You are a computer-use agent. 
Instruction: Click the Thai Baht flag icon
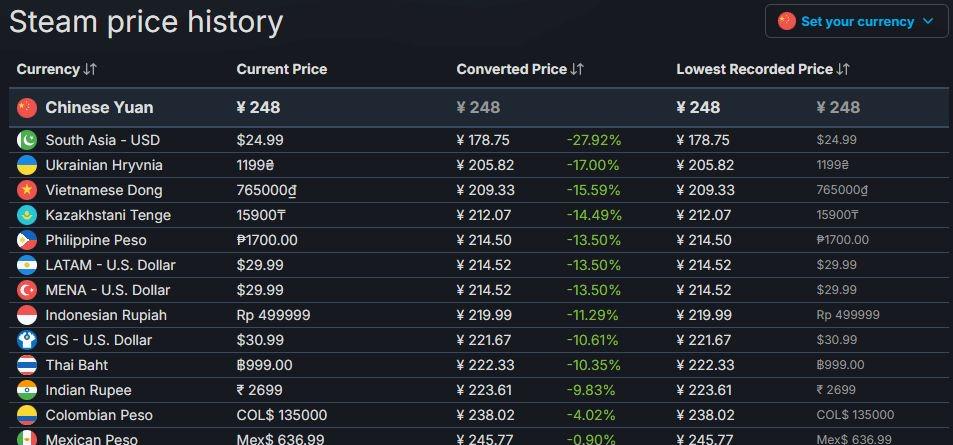(x=27, y=365)
